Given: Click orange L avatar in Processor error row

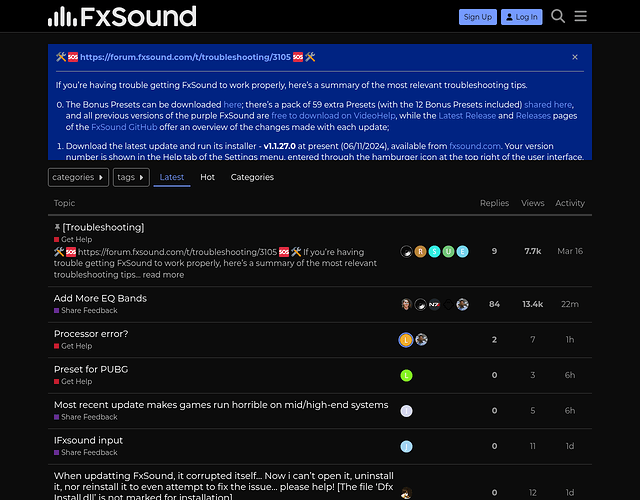Looking at the screenshot, I should tap(406, 340).
